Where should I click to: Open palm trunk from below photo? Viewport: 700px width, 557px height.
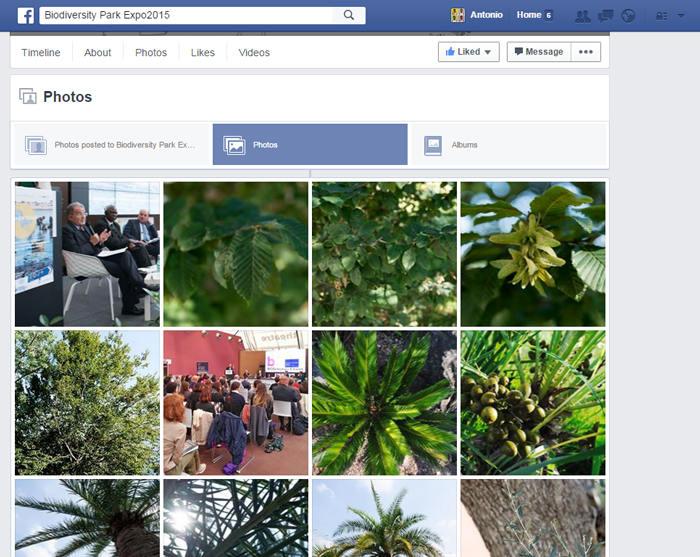[x=87, y=518]
